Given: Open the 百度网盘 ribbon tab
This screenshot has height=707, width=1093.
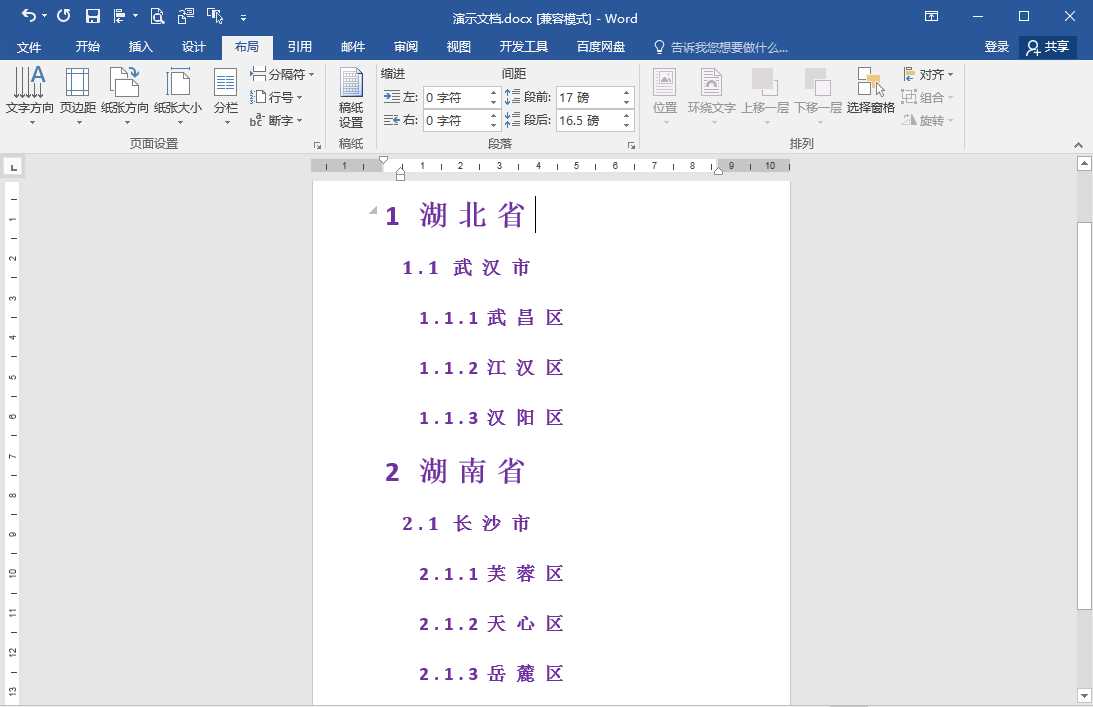Looking at the screenshot, I should [600, 46].
